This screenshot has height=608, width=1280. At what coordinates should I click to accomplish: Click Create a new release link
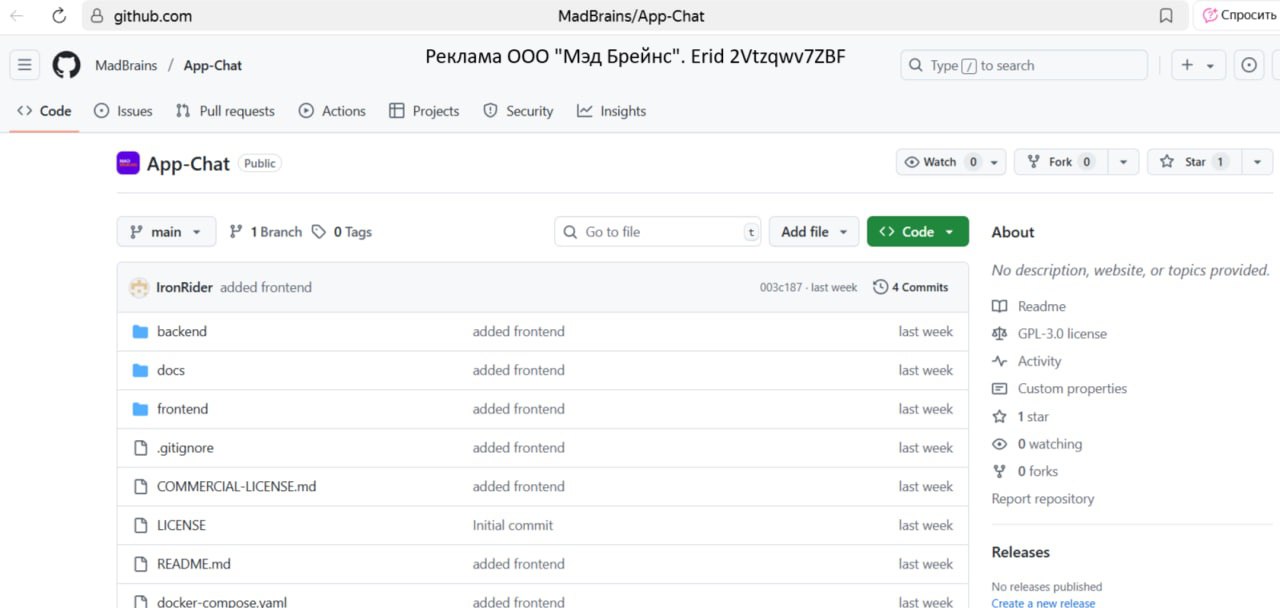1043,603
